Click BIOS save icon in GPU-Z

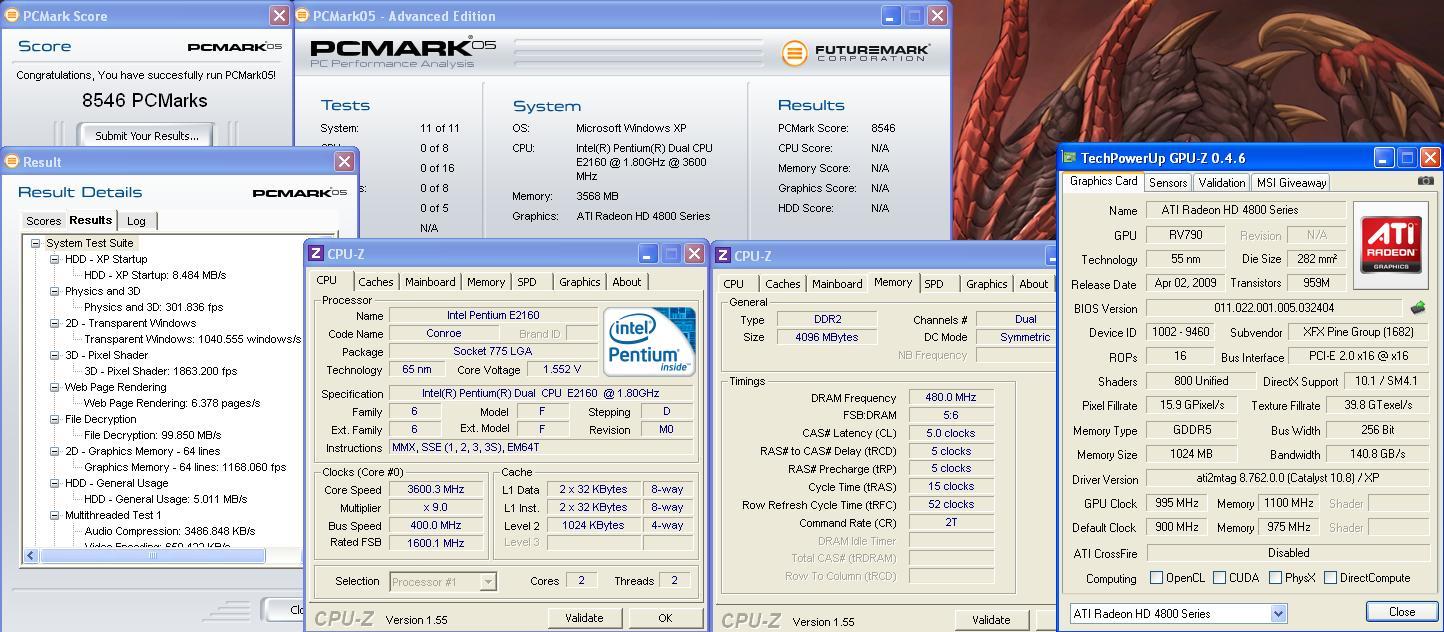(x=1418, y=308)
